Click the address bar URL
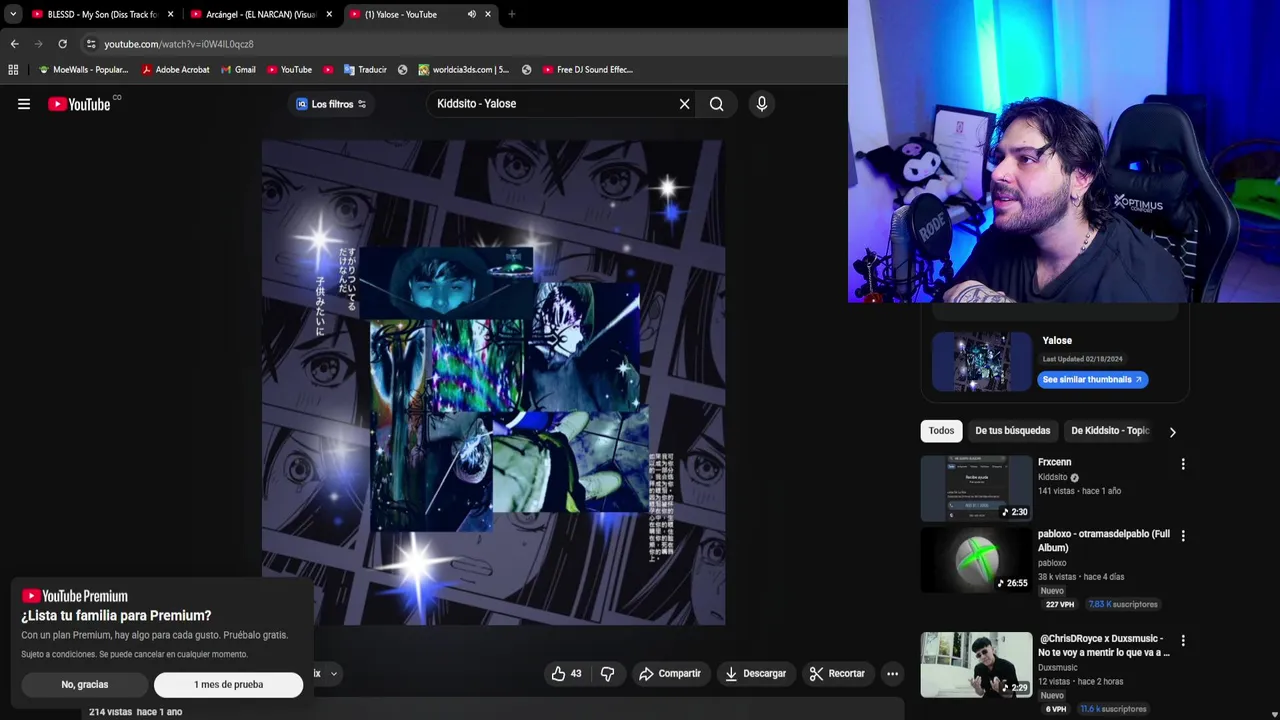1280x720 pixels. click(x=179, y=44)
